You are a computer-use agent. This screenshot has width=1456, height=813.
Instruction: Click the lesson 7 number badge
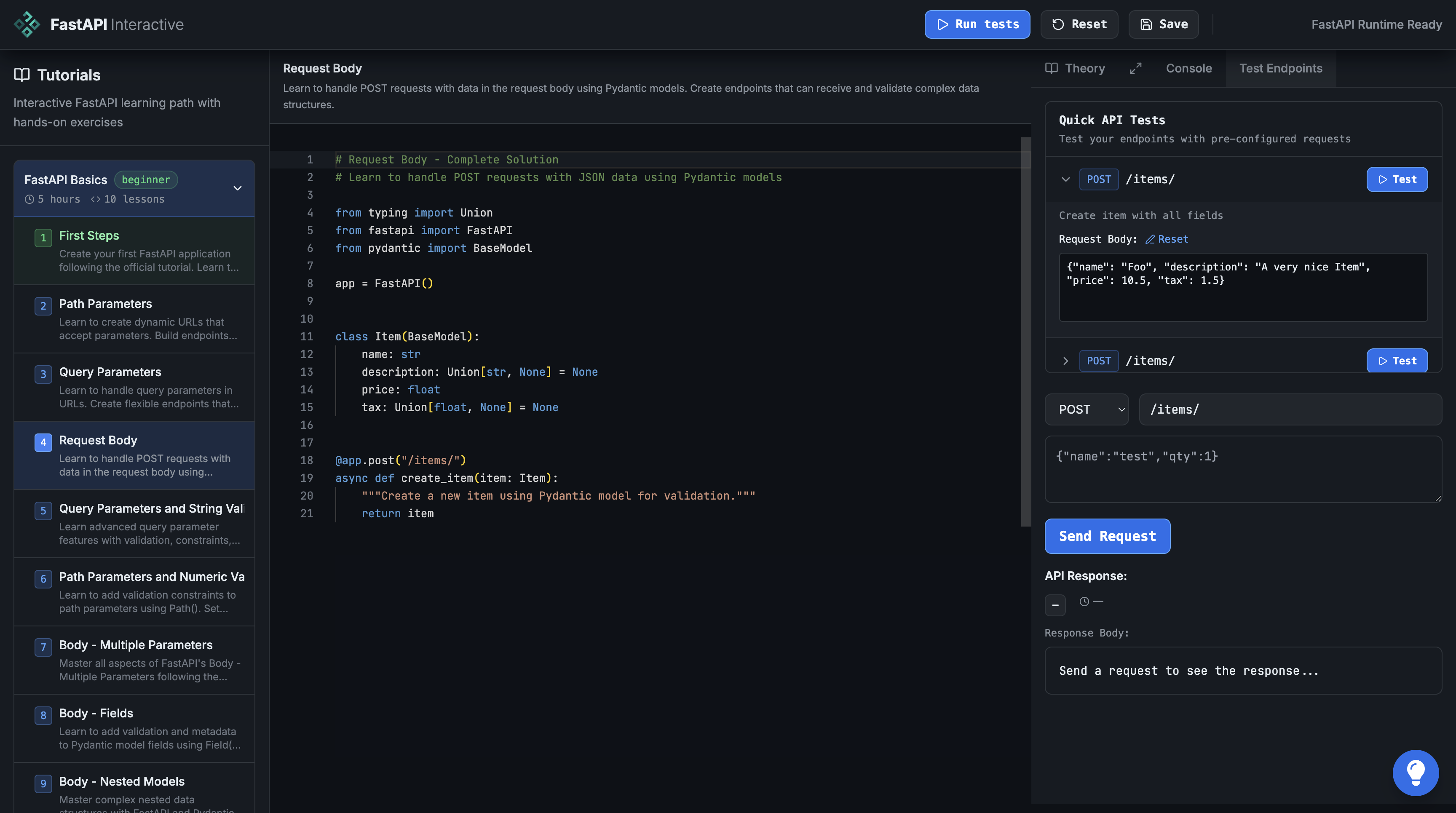pos(43,647)
